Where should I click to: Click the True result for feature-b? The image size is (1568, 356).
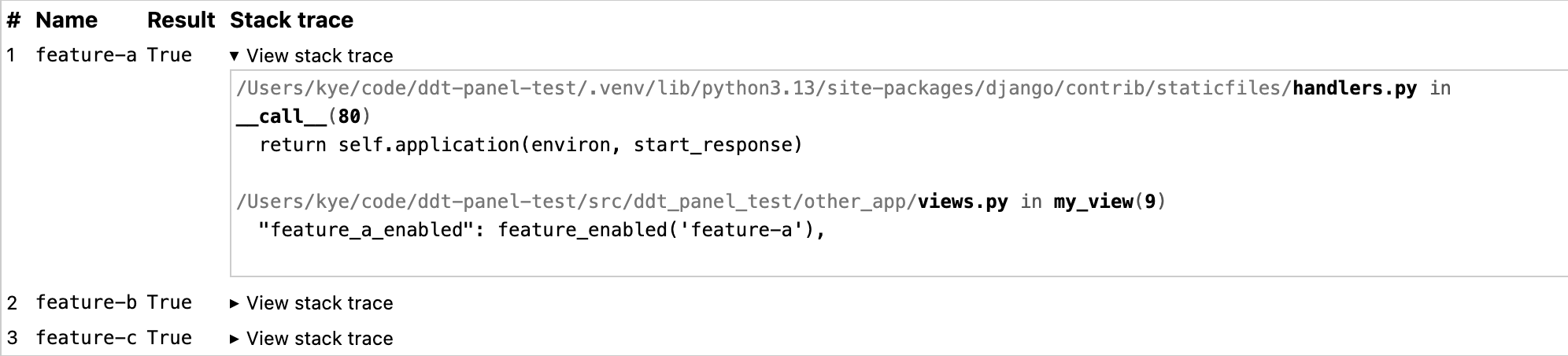coord(169,302)
